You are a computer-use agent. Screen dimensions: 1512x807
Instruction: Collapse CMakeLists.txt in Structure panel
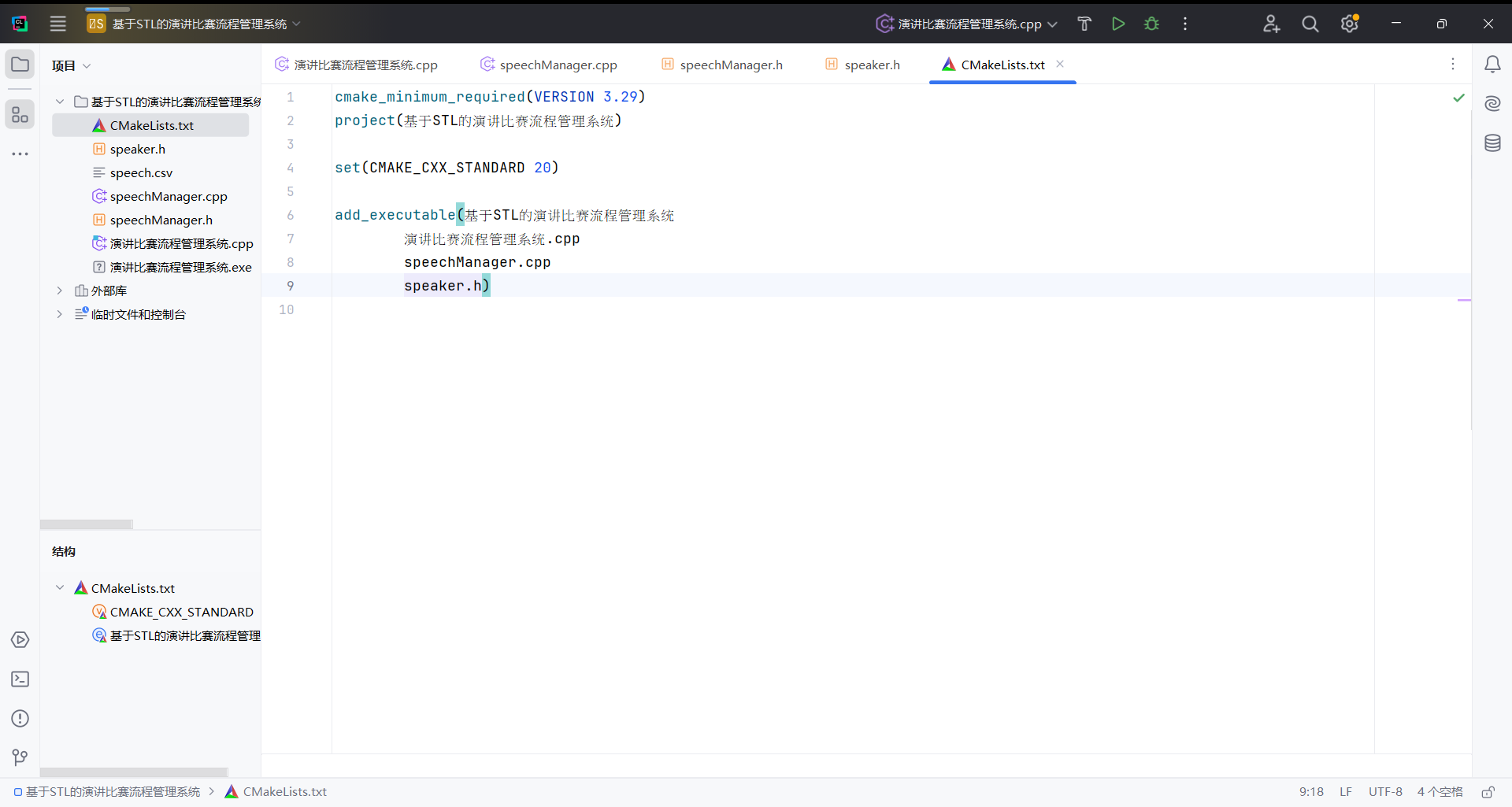point(59,588)
